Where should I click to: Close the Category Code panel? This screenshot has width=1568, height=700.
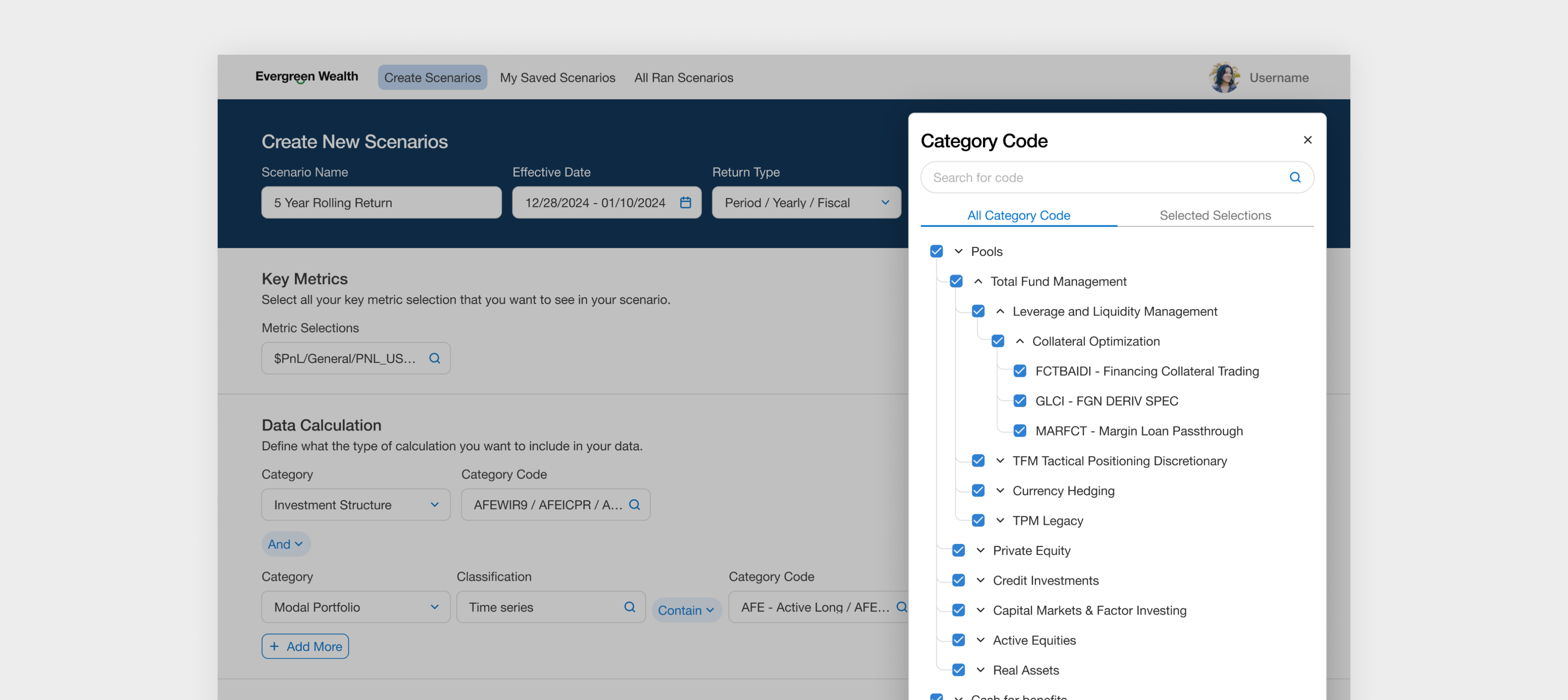click(x=1307, y=140)
